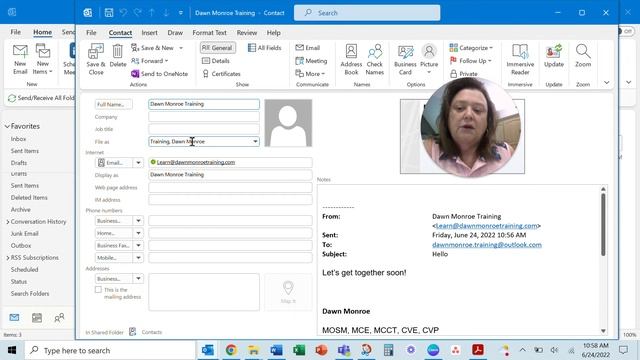
Task: Click Check Names icon
Action: pyautogui.click(x=375, y=59)
